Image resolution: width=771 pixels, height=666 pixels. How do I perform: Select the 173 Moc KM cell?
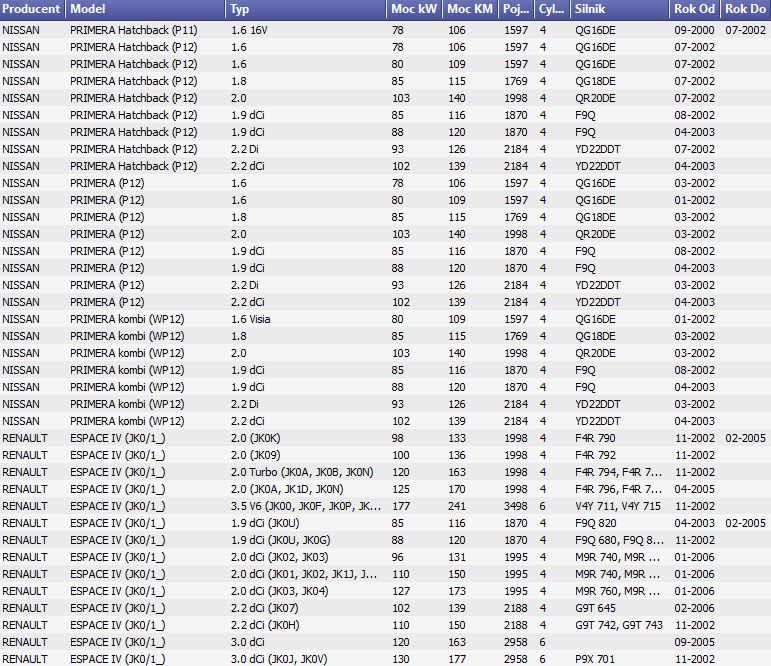click(x=457, y=591)
